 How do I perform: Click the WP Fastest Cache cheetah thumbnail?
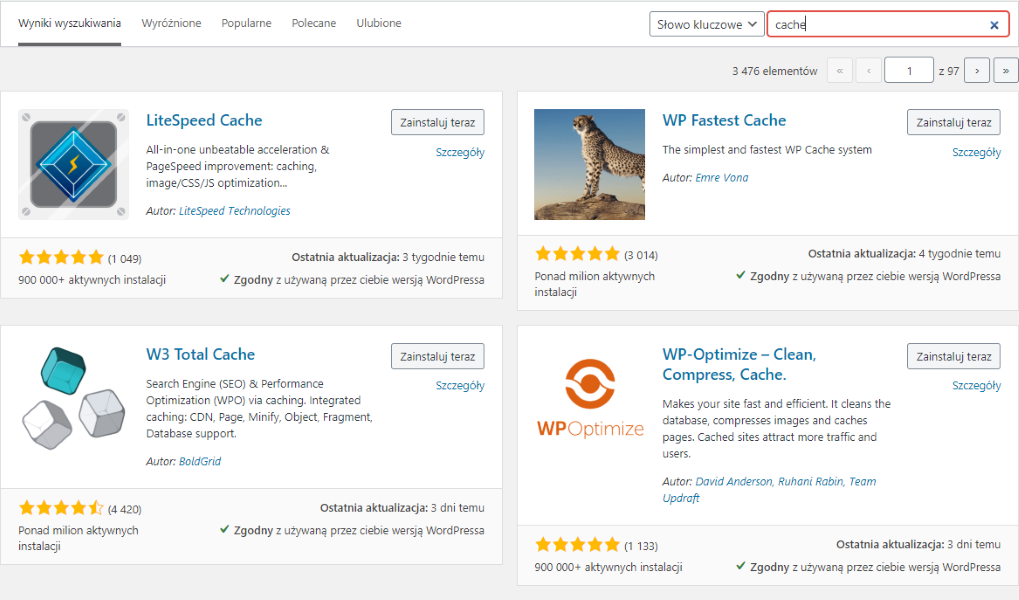(589, 164)
